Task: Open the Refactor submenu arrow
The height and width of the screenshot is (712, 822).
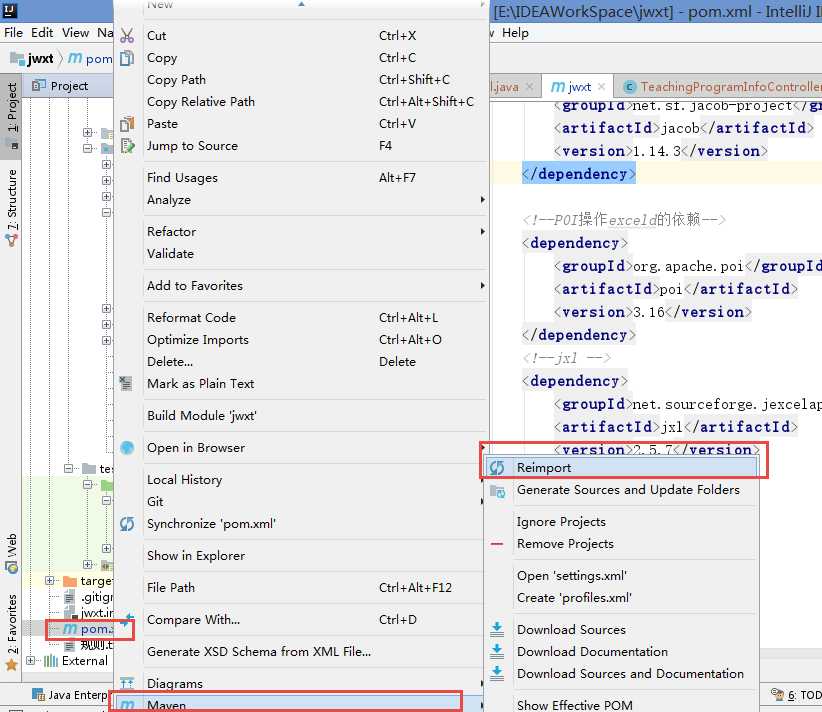Action: coord(482,232)
